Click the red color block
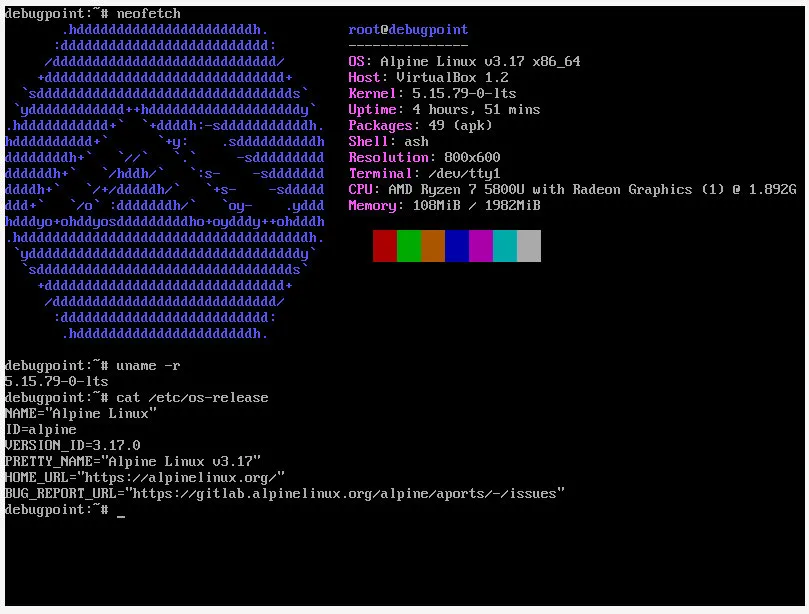 385,246
